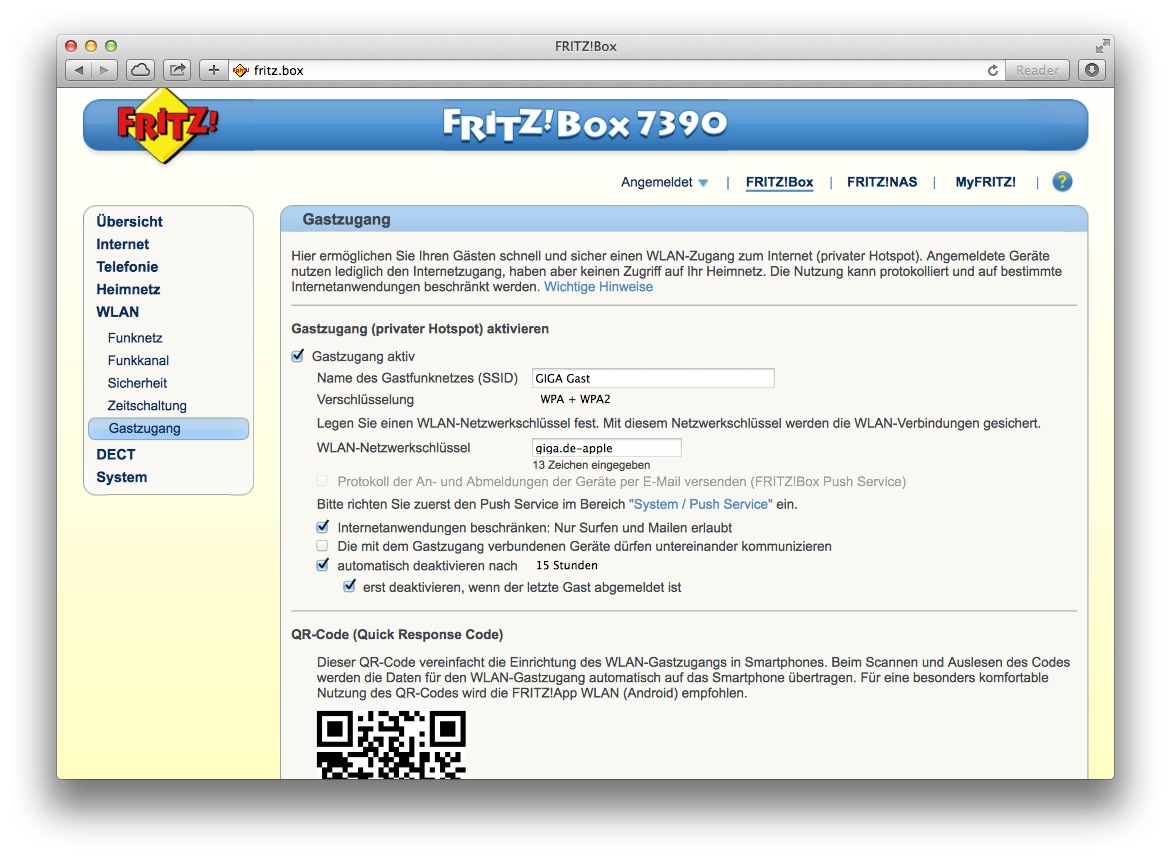The height and width of the screenshot is (858, 1171).
Task: Click the fritz.box favicon in address bar
Action: pyautogui.click(x=240, y=70)
